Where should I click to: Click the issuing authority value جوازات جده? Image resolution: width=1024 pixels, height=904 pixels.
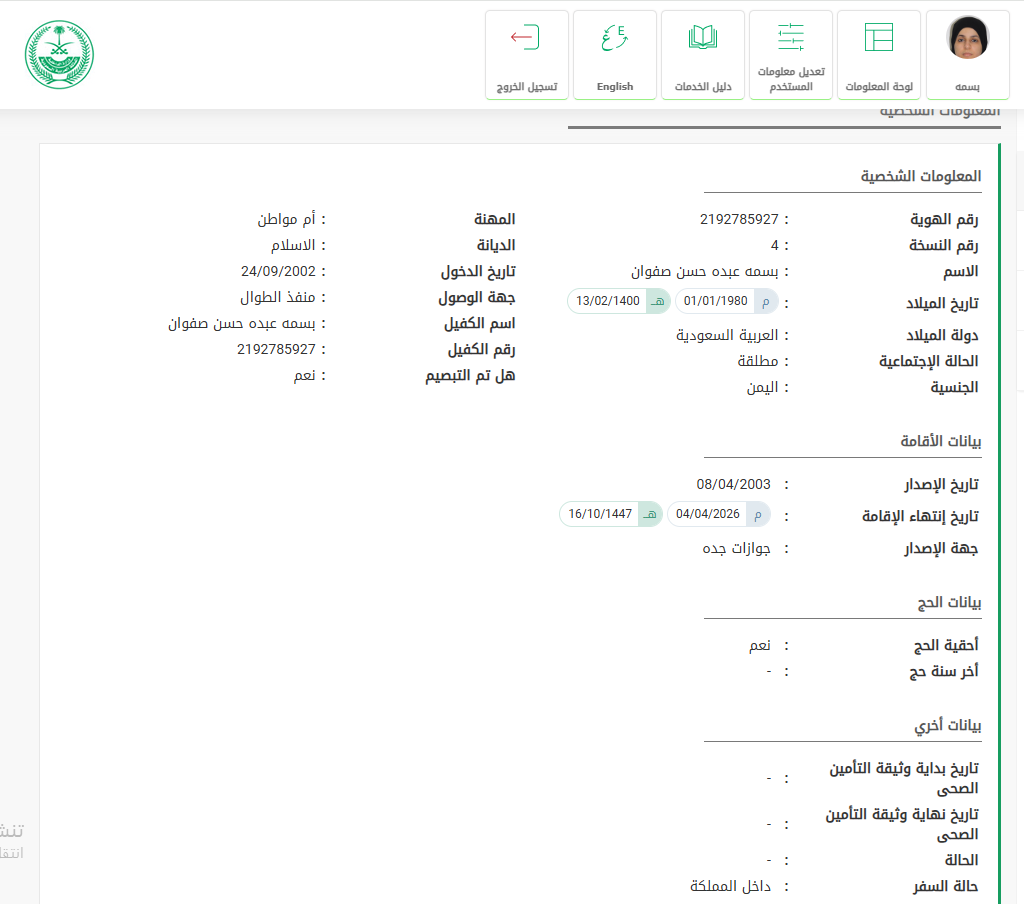pos(736,548)
